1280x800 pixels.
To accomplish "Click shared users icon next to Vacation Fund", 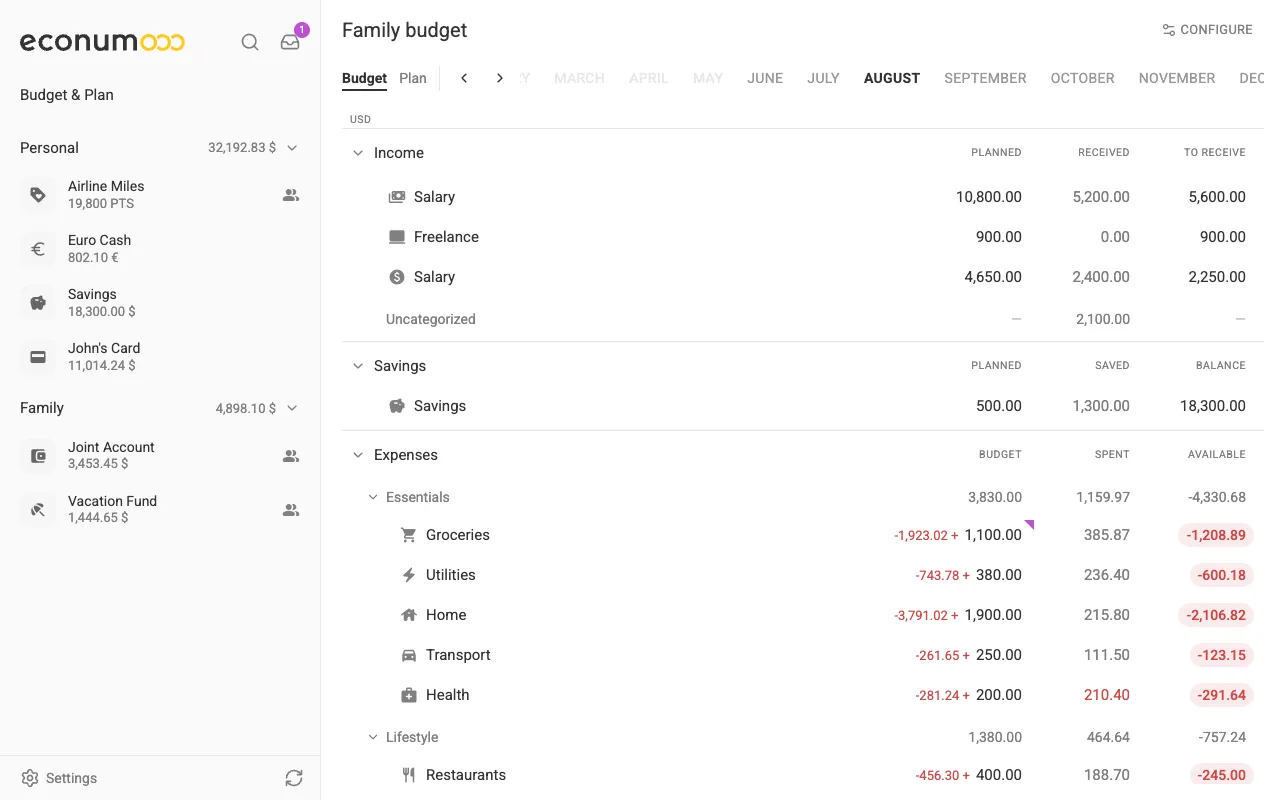I will tap(291, 510).
